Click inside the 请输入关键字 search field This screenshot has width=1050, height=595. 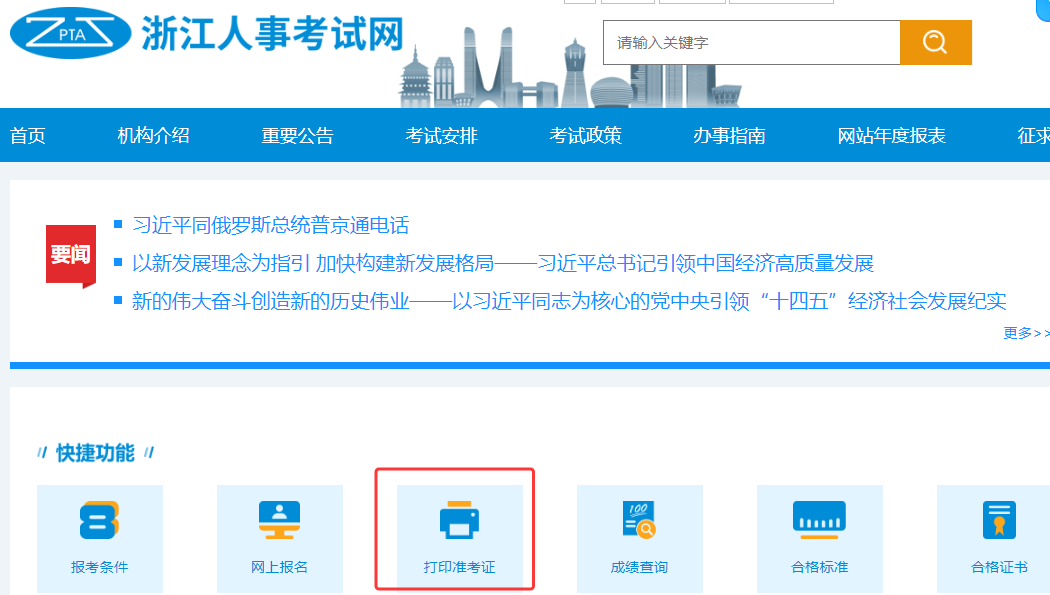coord(750,42)
